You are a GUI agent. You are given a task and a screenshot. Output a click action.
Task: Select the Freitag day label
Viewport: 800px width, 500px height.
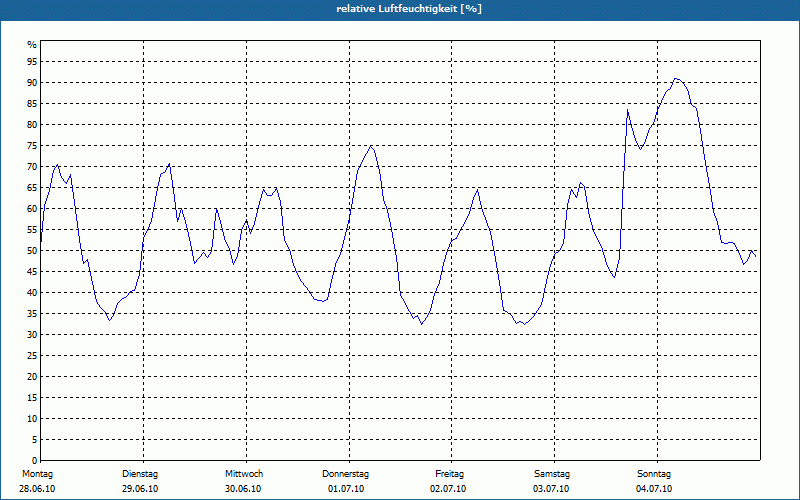[x=449, y=474]
